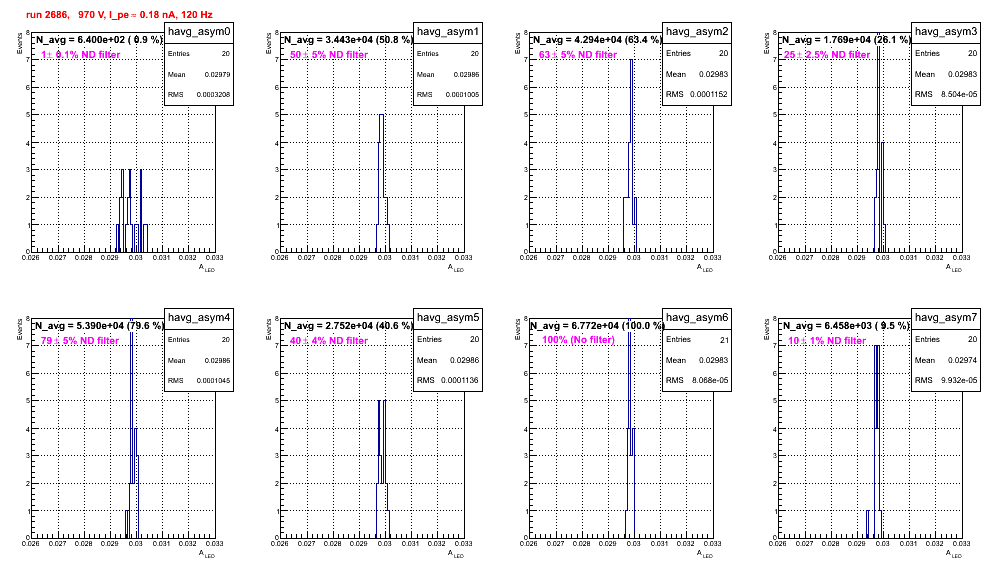The image size is (996, 572).
Task: Pick the magenta 10± 1% ND filter label
Action: coord(827,341)
